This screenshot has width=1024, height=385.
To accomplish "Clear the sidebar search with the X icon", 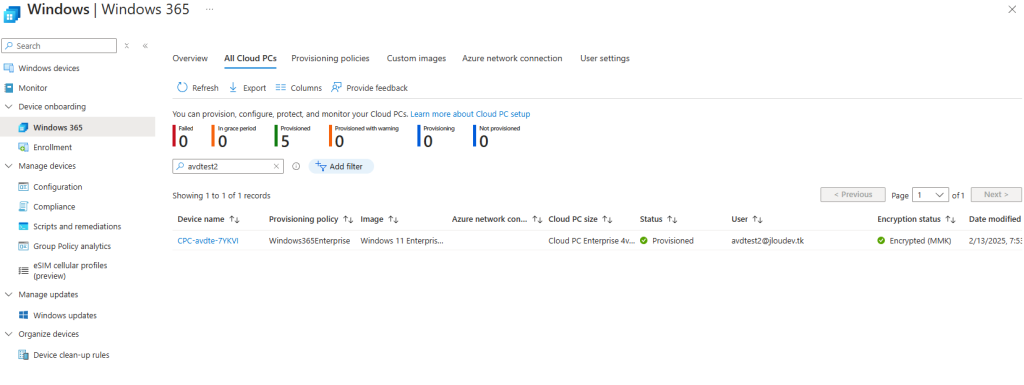I will pos(127,46).
